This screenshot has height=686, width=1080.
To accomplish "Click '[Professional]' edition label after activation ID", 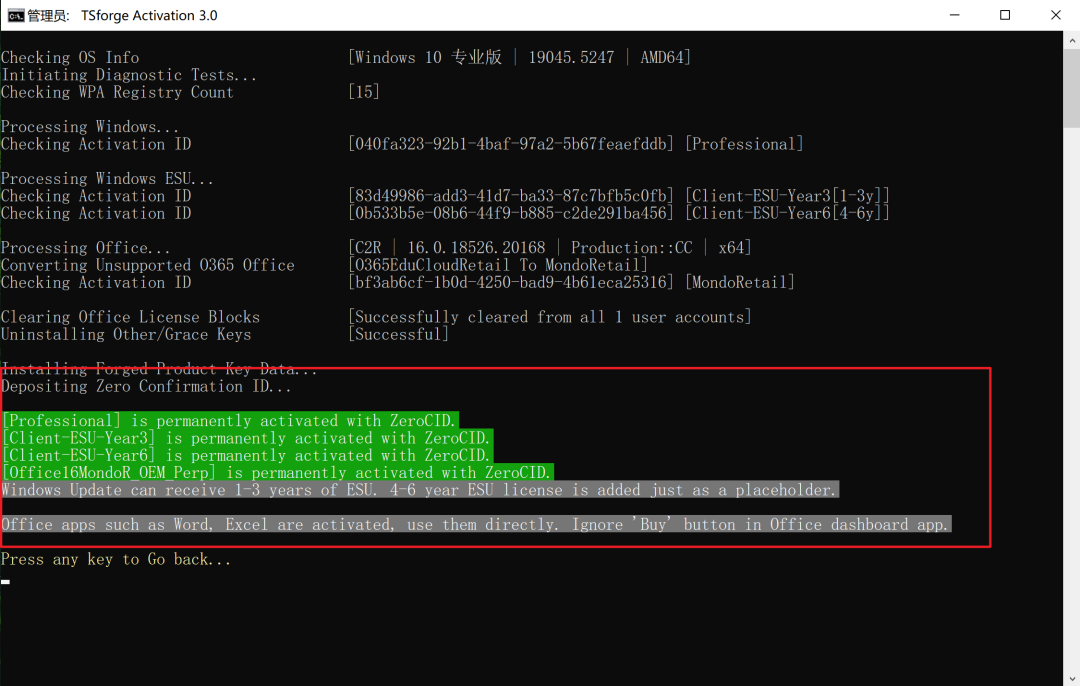I will point(744,144).
